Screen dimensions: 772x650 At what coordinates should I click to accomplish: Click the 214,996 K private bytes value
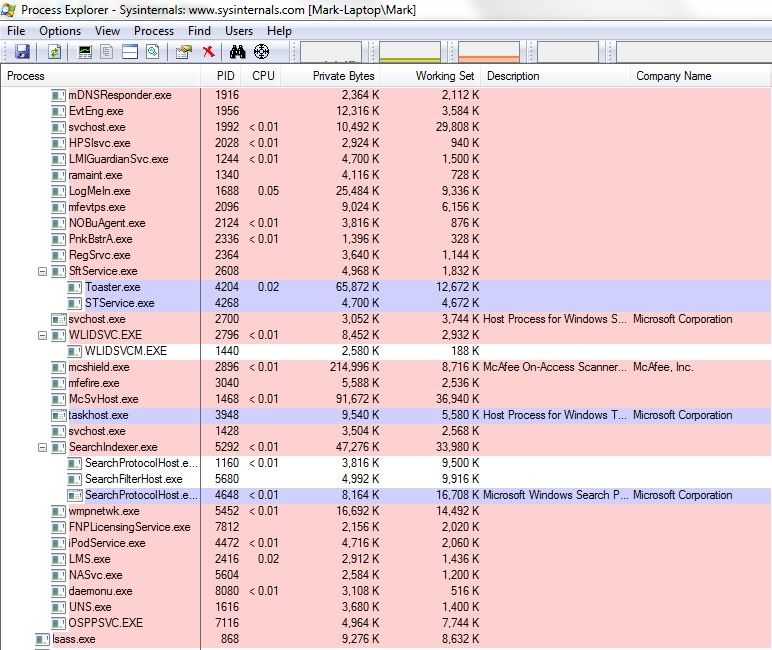tap(354, 367)
